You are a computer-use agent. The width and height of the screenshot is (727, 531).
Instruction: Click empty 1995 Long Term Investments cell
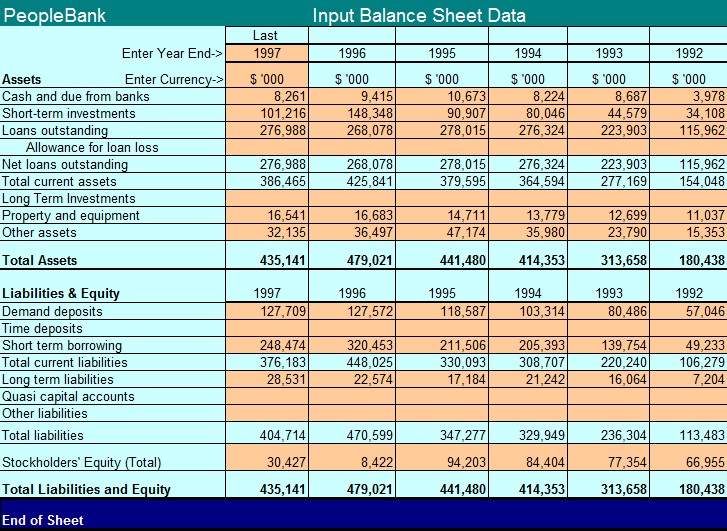point(440,199)
